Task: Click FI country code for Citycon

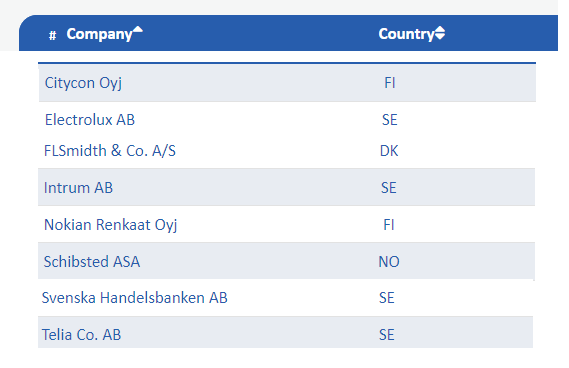Action: (390, 83)
